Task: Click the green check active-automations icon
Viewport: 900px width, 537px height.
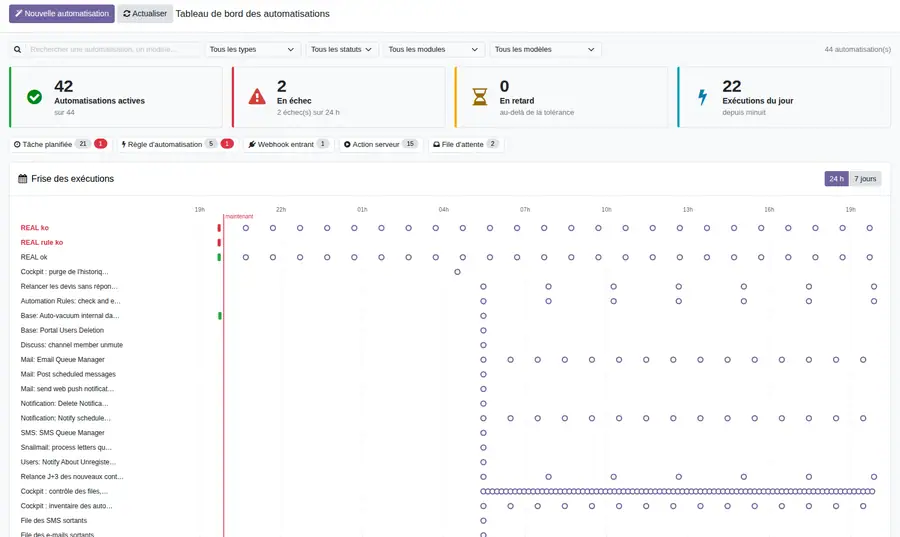Action: pyautogui.click(x=34, y=97)
